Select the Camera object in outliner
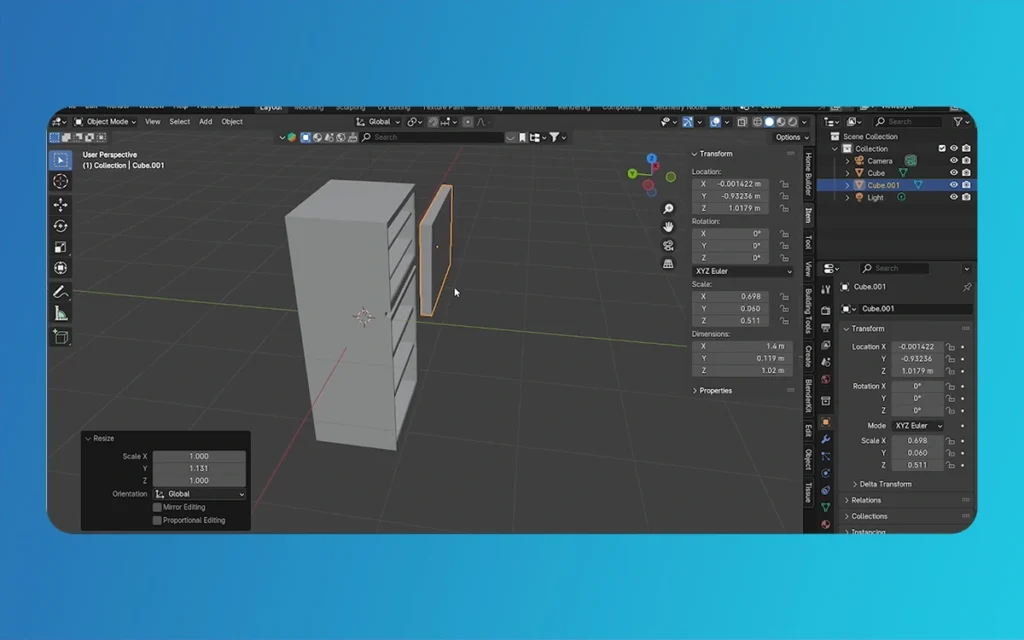Viewport: 1024px width, 640px height. tap(879, 161)
